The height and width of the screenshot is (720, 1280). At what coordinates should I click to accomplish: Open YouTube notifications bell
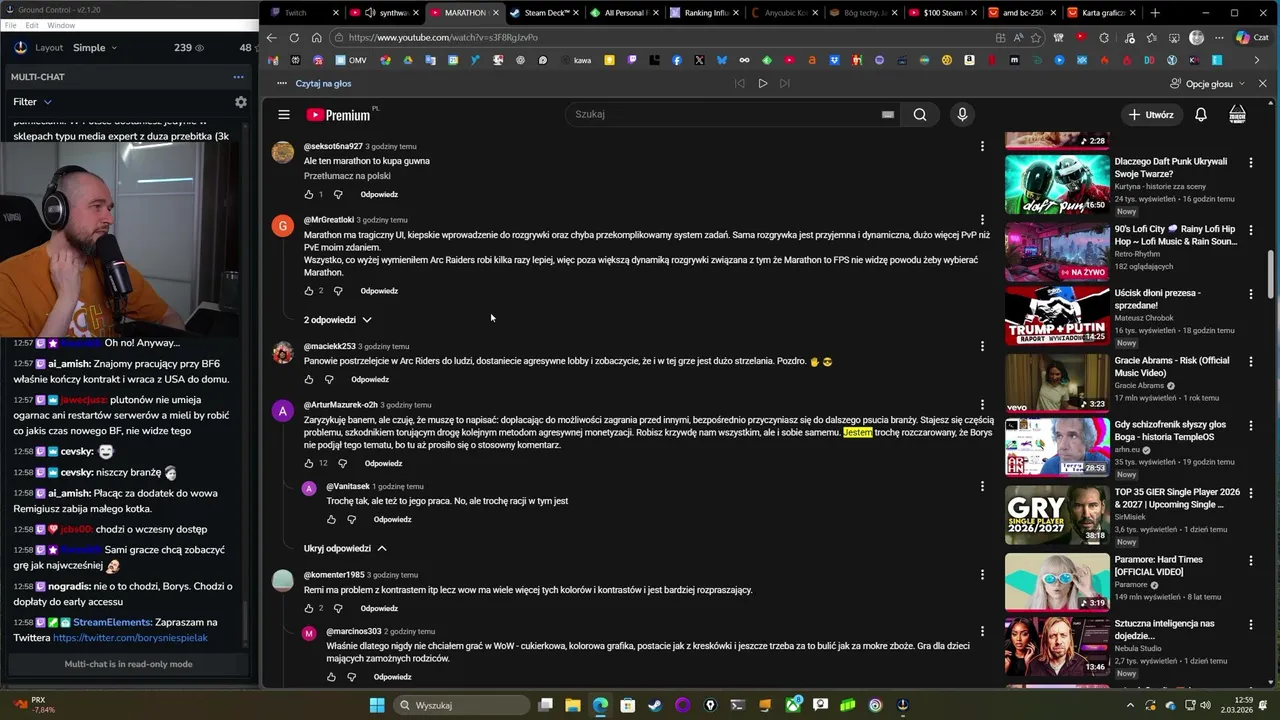1201,115
